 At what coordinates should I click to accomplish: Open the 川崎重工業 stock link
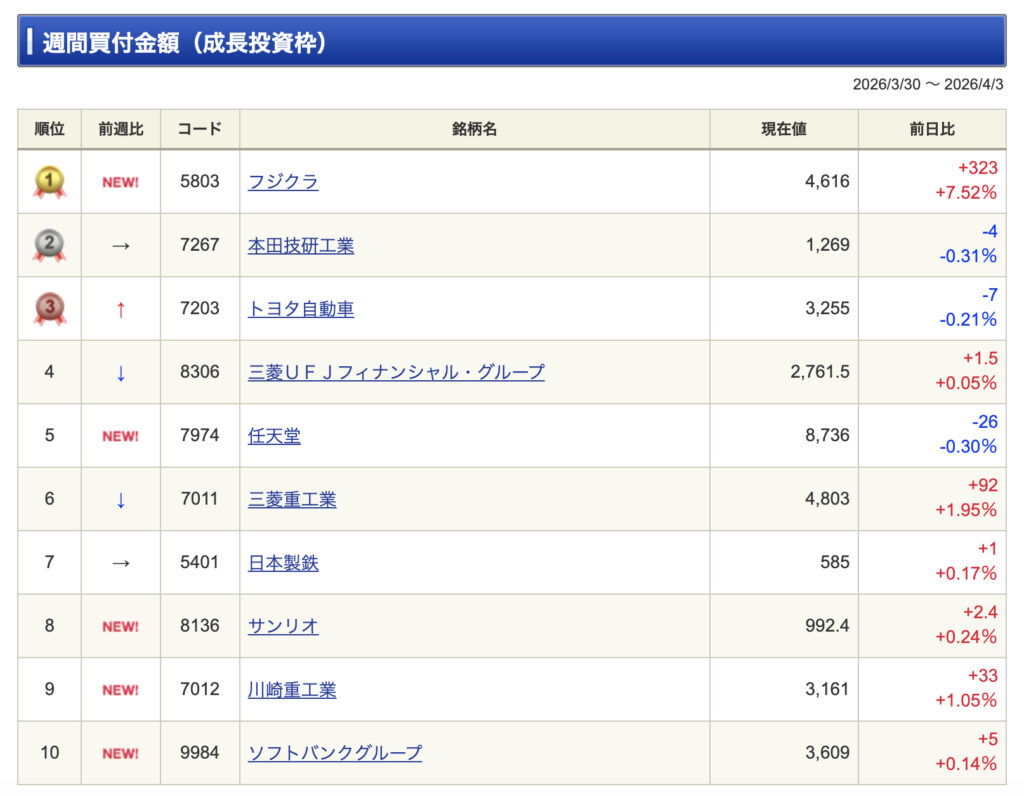pos(292,690)
